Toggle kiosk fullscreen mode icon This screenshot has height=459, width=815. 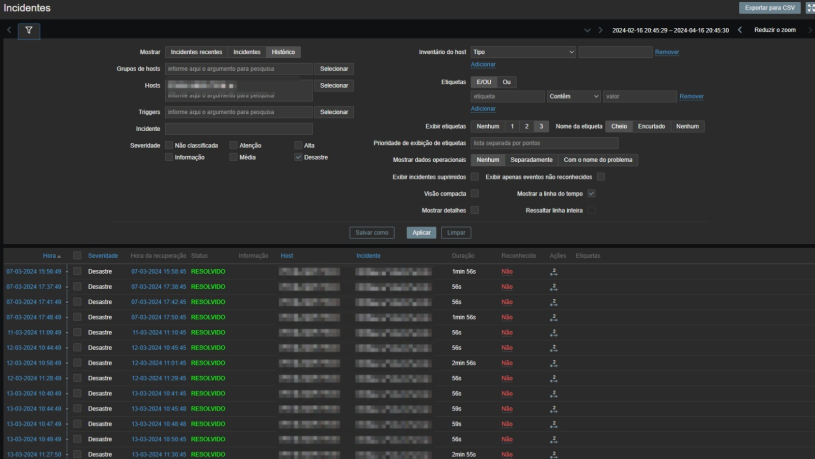(x=810, y=8)
